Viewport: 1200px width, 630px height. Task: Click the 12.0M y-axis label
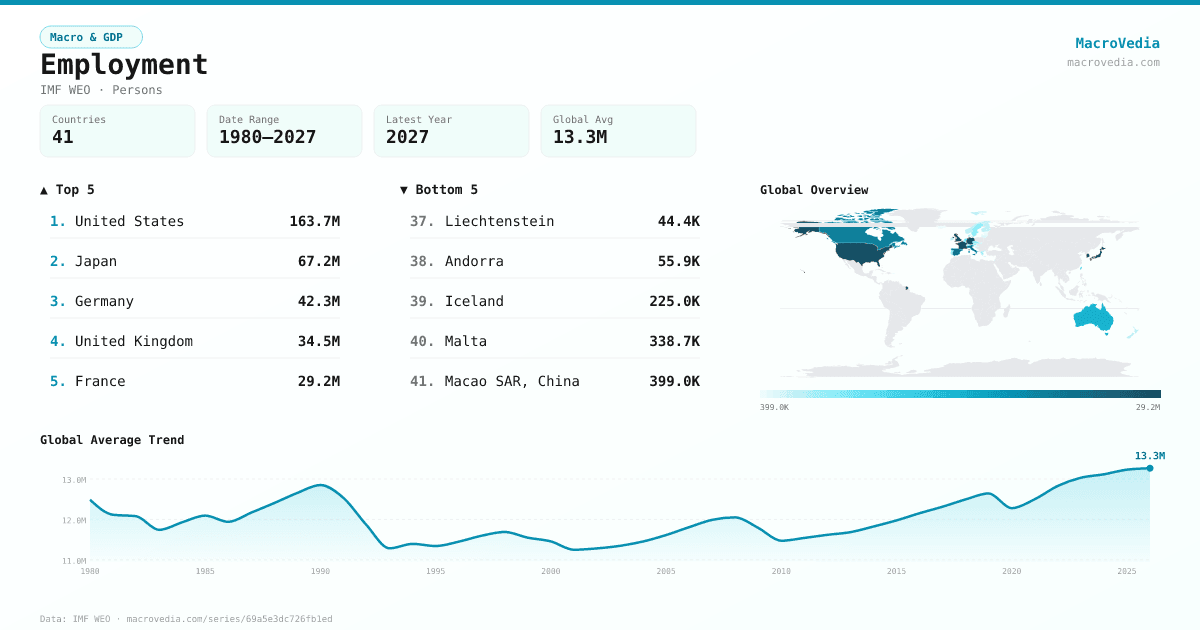coord(75,520)
